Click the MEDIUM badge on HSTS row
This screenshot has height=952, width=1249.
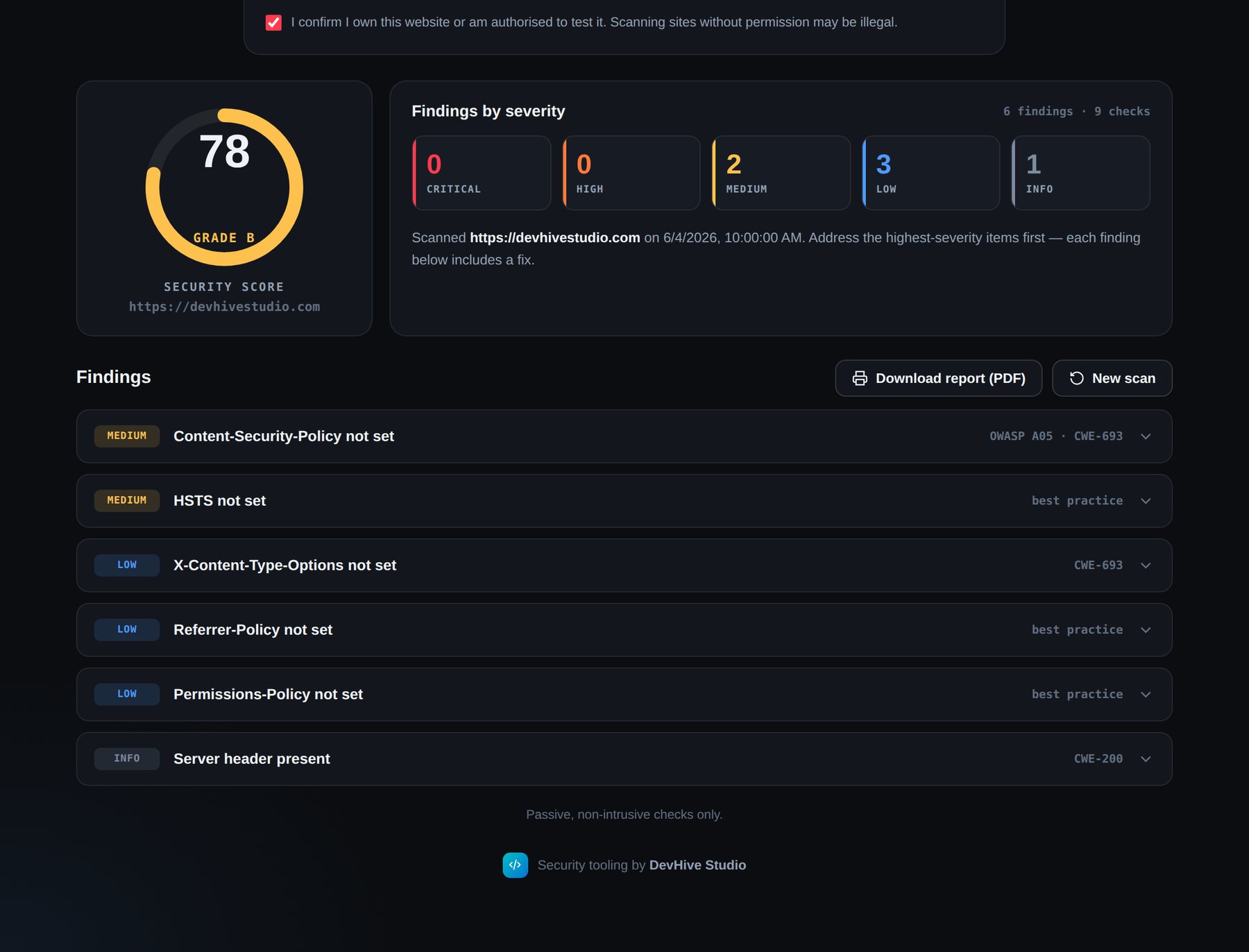(127, 501)
